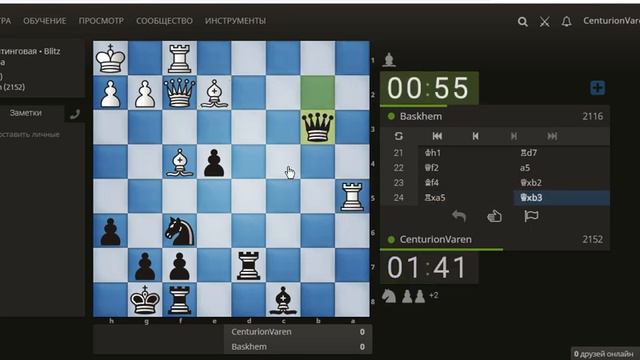The height and width of the screenshot is (360, 640).
Task: Click the black pawn on f7
Action: coord(179,266)
